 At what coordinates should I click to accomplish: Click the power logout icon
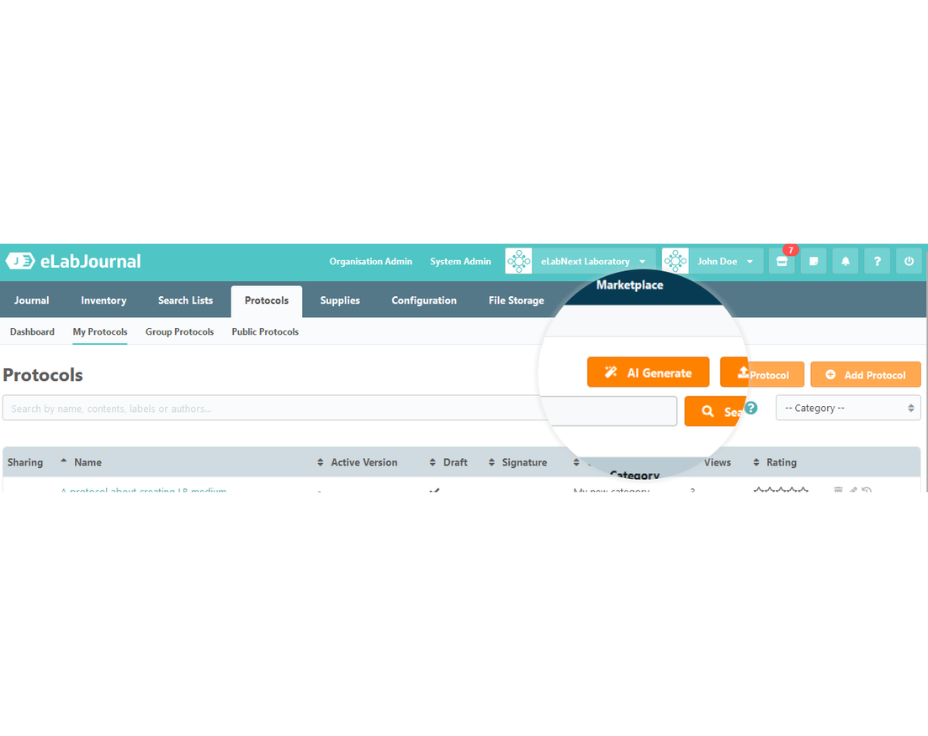point(909,261)
